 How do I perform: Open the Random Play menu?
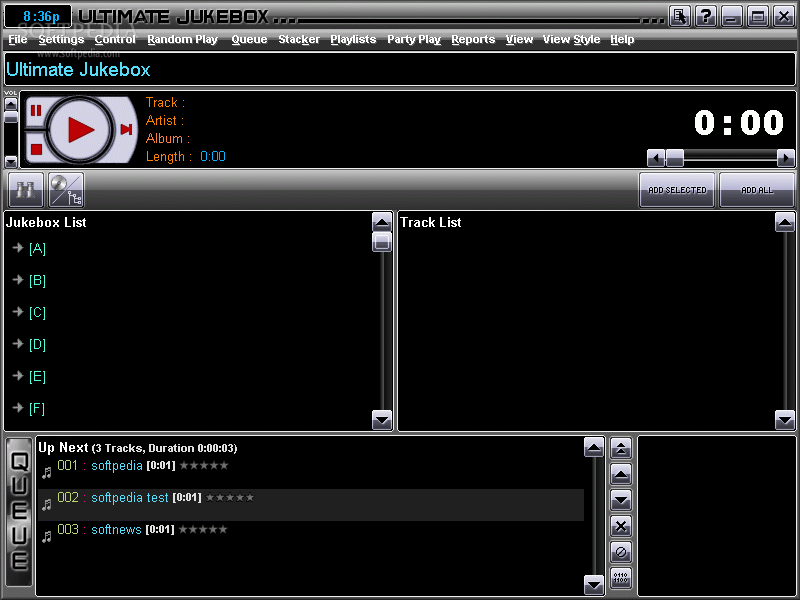pos(183,39)
